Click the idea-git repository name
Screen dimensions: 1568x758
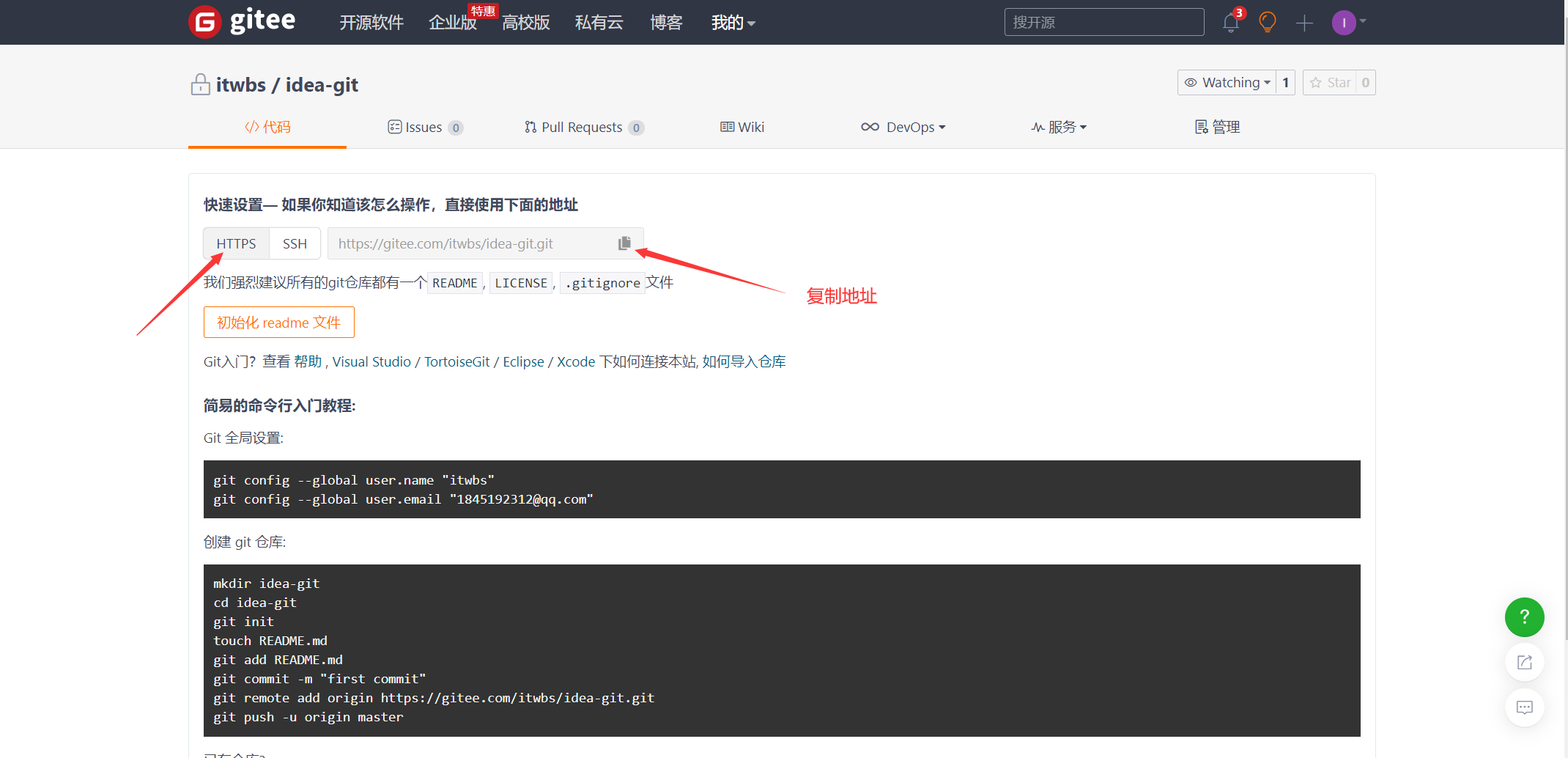[322, 85]
